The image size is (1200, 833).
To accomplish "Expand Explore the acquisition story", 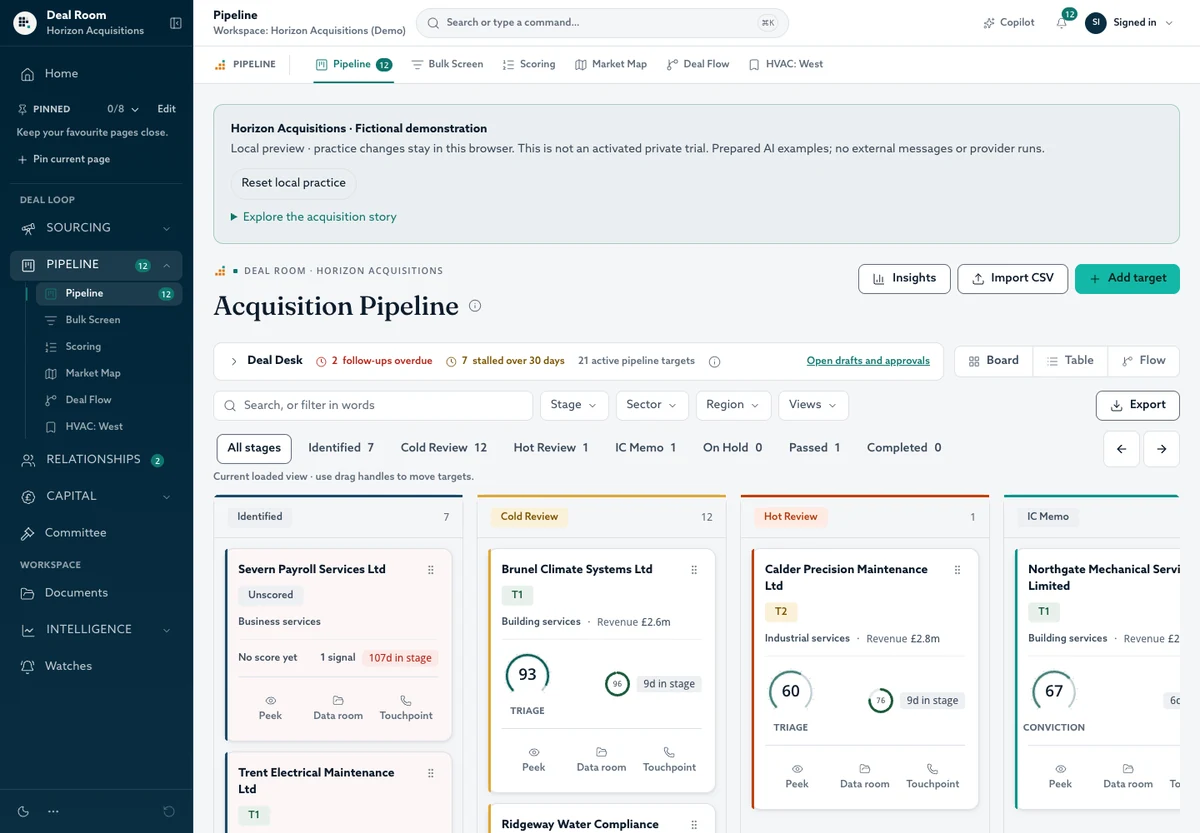I will coord(314,217).
